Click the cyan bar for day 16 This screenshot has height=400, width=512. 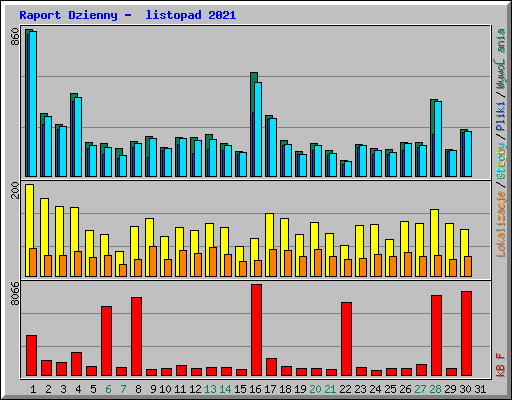point(258,129)
